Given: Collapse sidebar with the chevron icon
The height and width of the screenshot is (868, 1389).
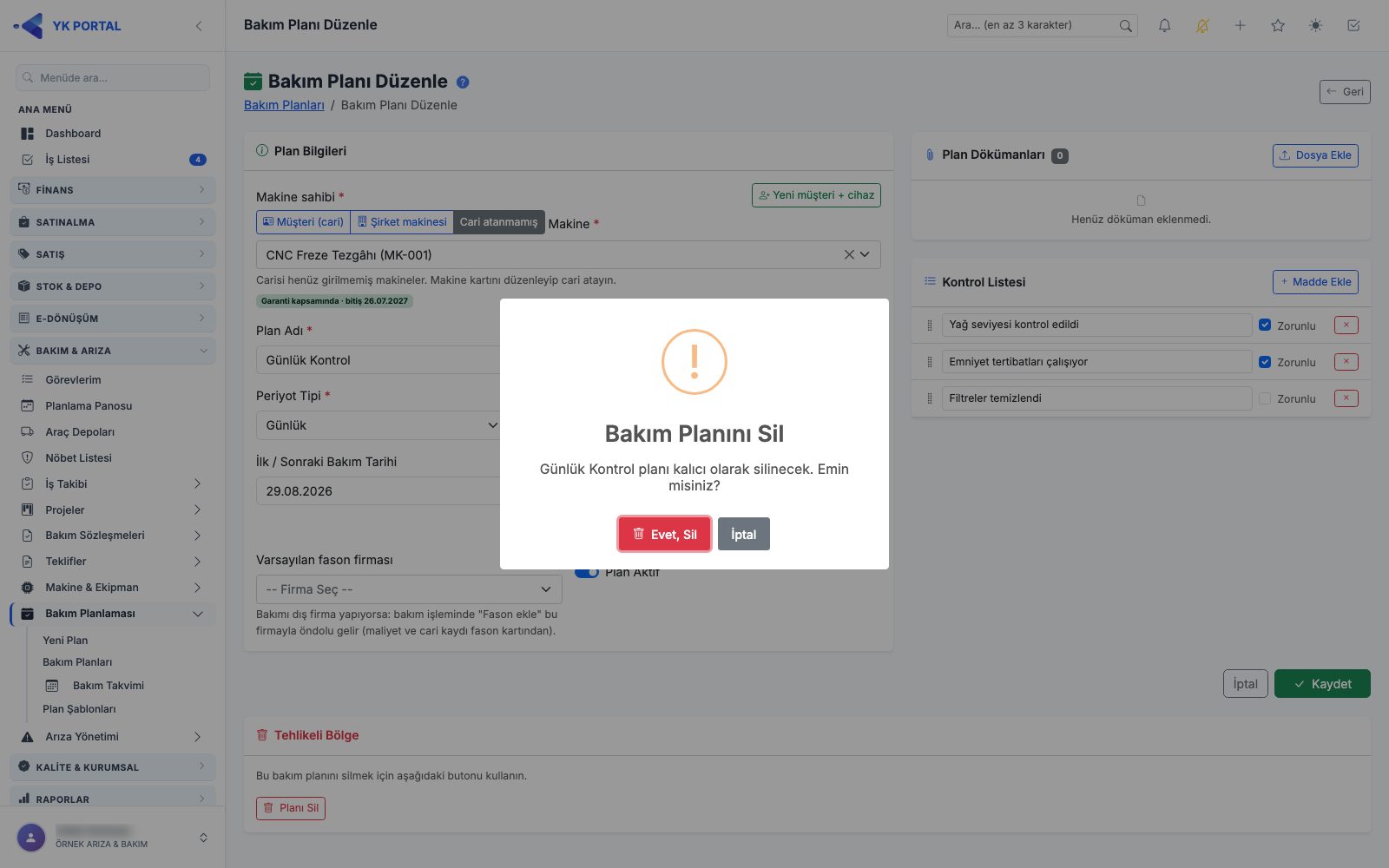Looking at the screenshot, I should pyautogui.click(x=199, y=26).
